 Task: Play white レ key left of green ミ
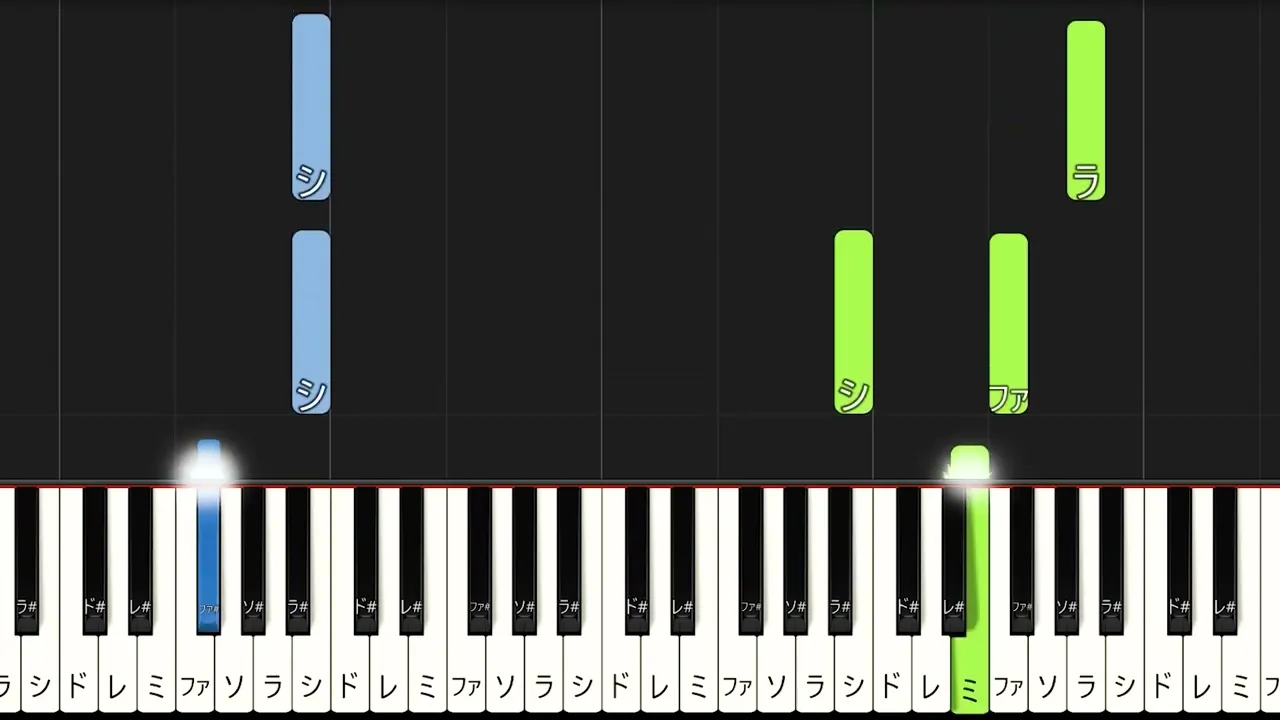[930, 680]
